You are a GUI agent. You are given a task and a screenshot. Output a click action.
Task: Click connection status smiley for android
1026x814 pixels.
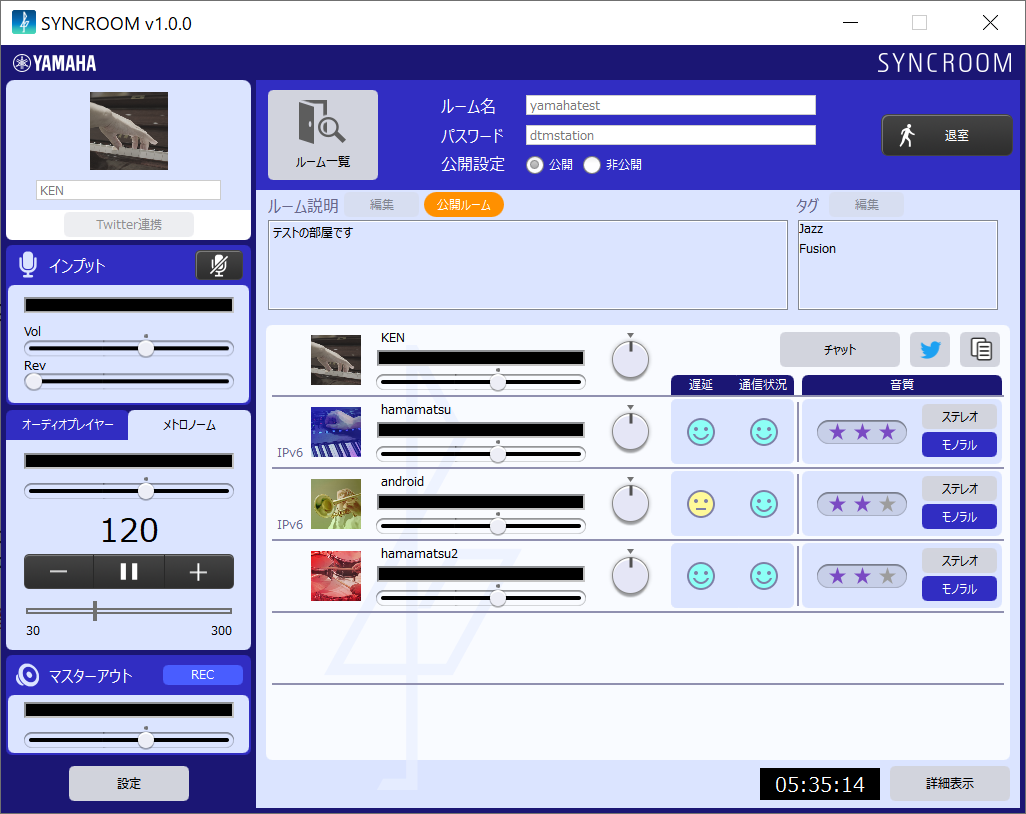(x=764, y=504)
